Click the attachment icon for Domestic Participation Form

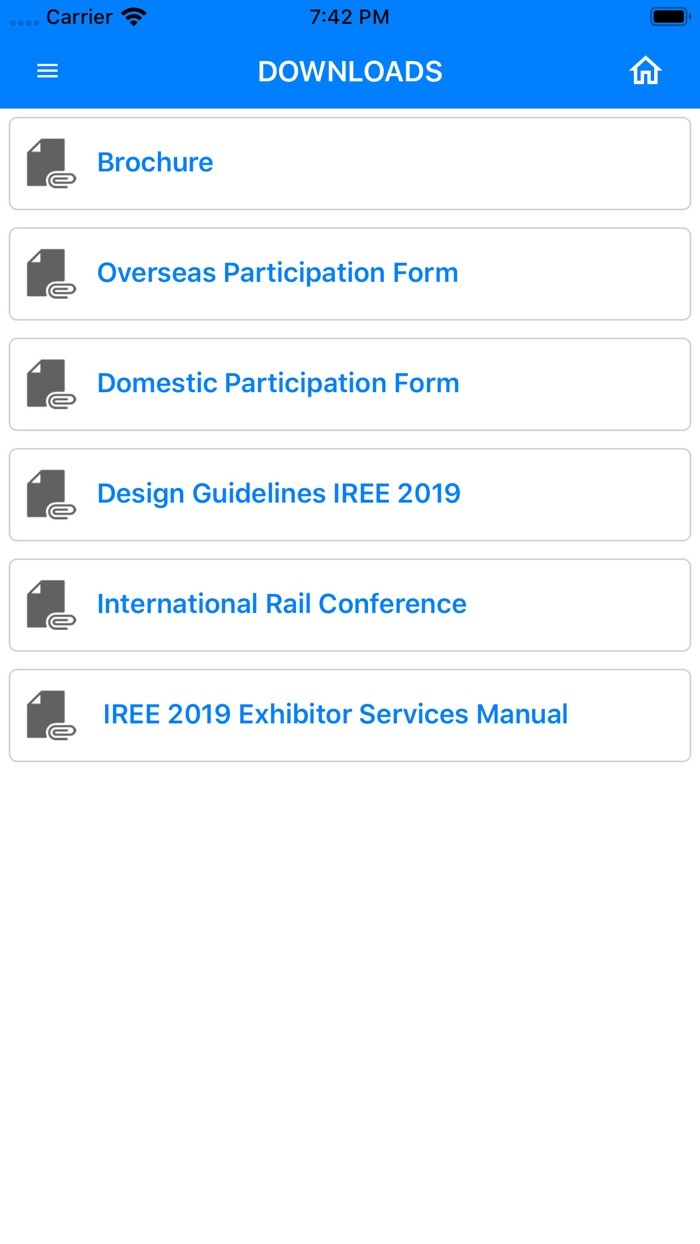coord(50,384)
